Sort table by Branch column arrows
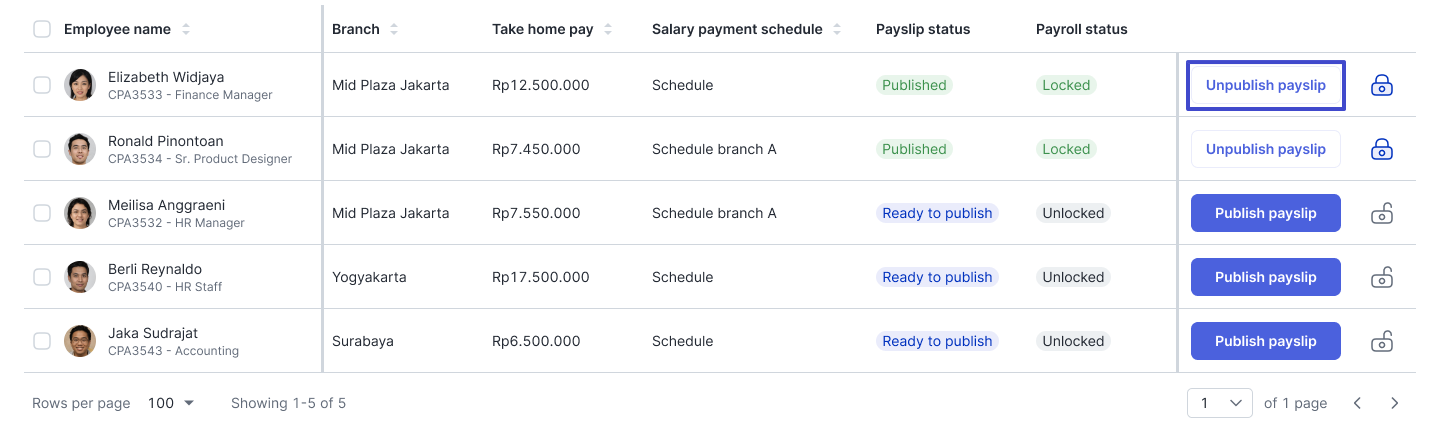The height and width of the screenshot is (437, 1440). coord(394,29)
